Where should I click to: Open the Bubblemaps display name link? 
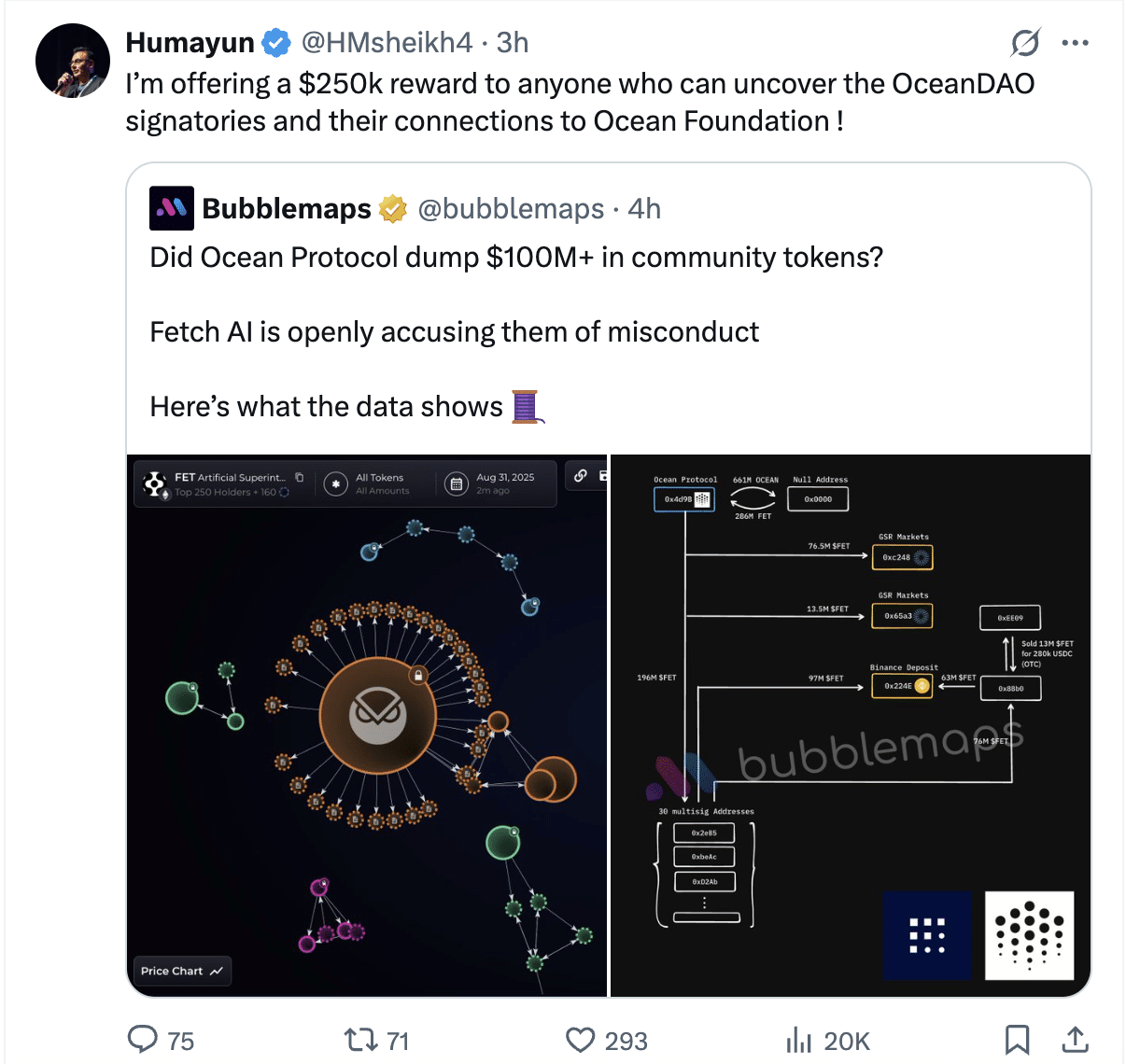tap(287, 209)
